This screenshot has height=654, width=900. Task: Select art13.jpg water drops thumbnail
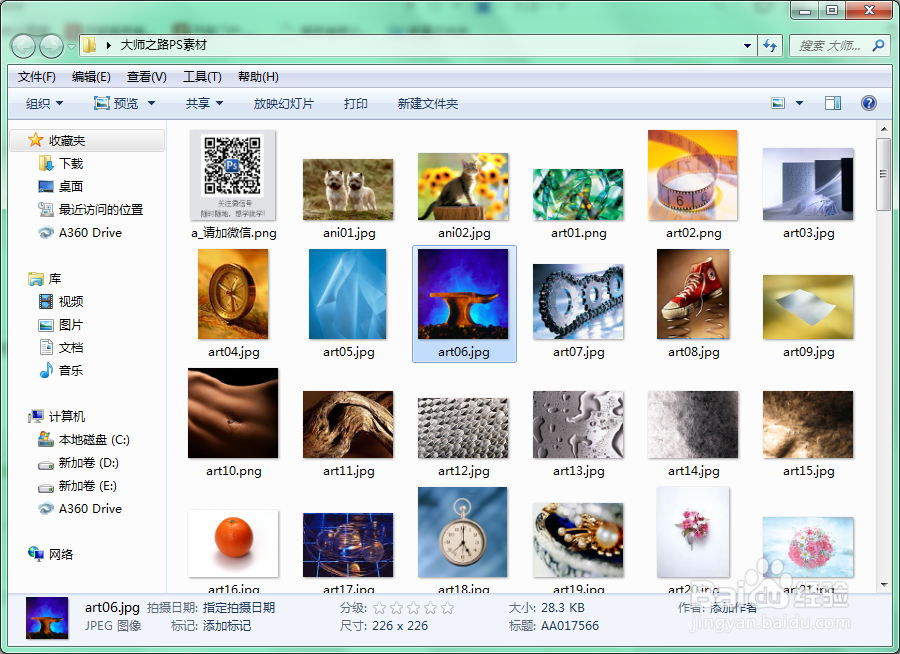coord(578,425)
